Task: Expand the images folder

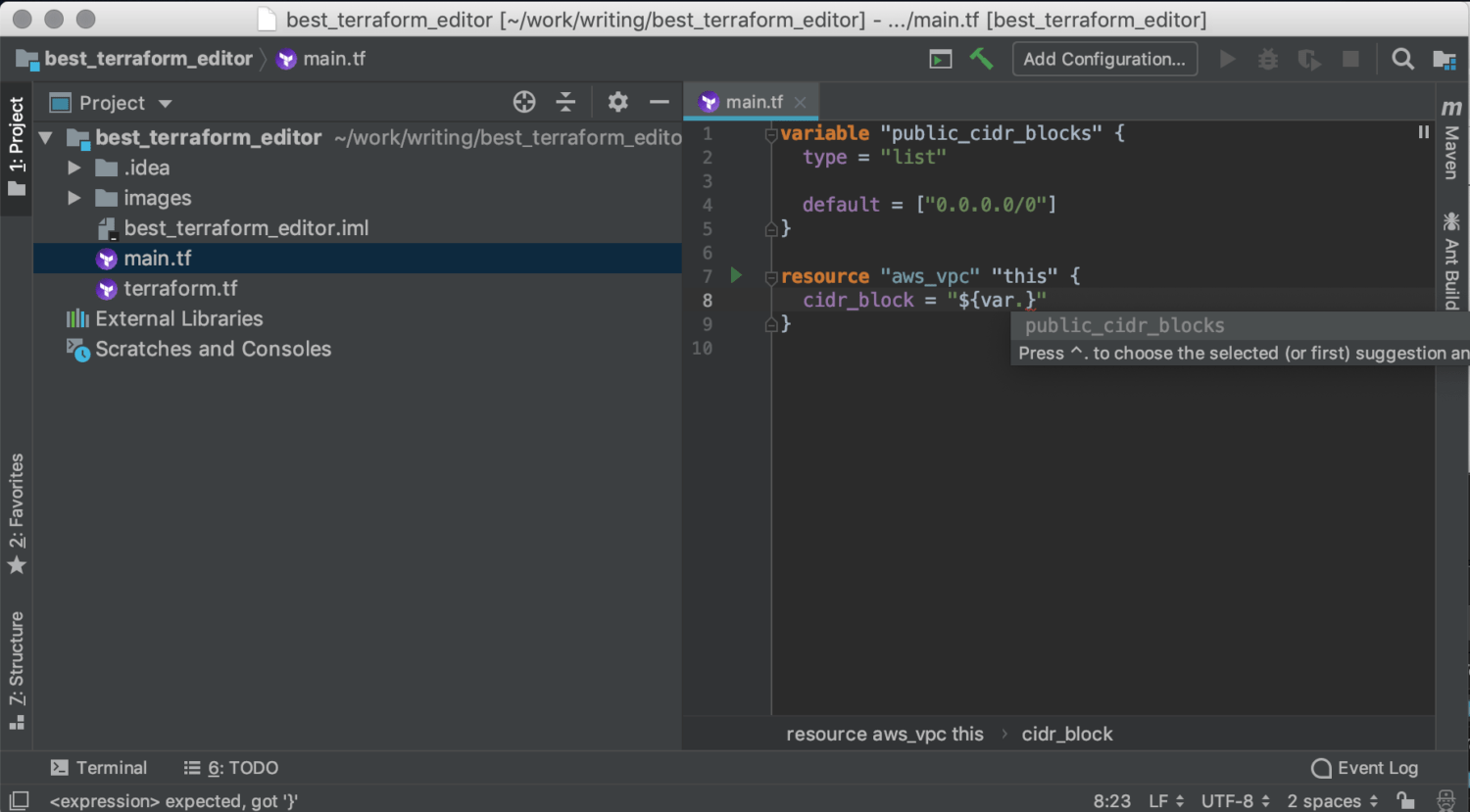Action: tap(74, 198)
